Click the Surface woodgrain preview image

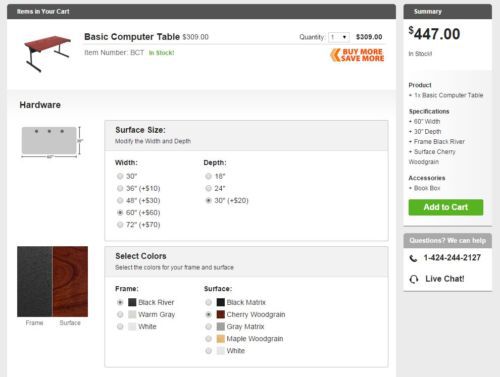(70, 282)
